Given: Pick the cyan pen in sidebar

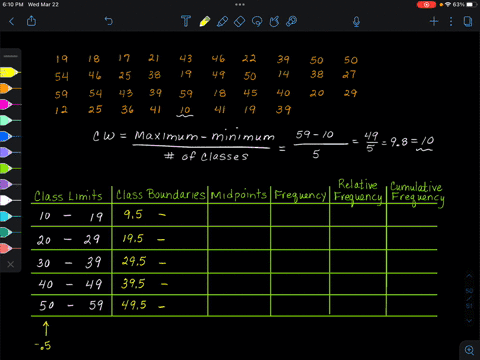Looking at the screenshot, I should (10, 216).
